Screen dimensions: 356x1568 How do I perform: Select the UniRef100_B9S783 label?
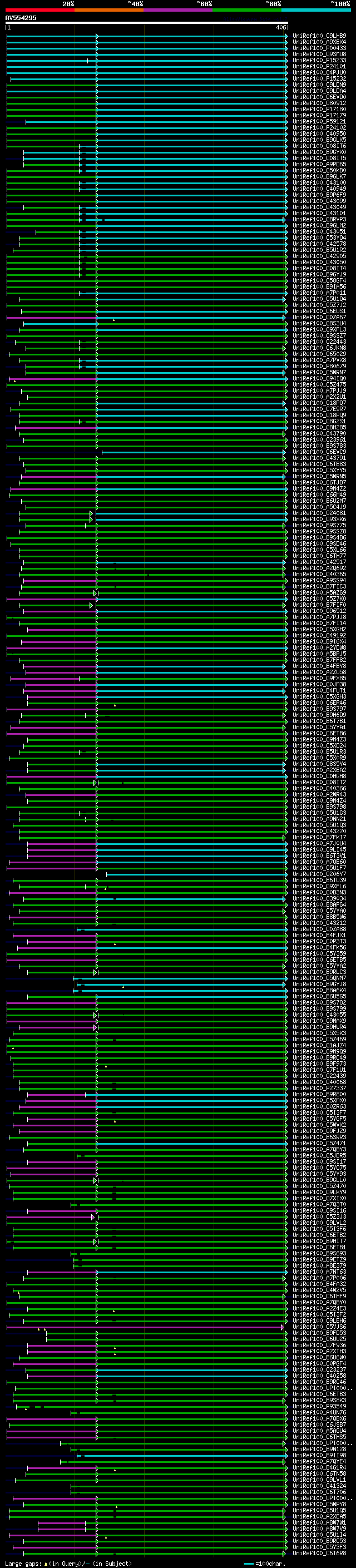319,446
